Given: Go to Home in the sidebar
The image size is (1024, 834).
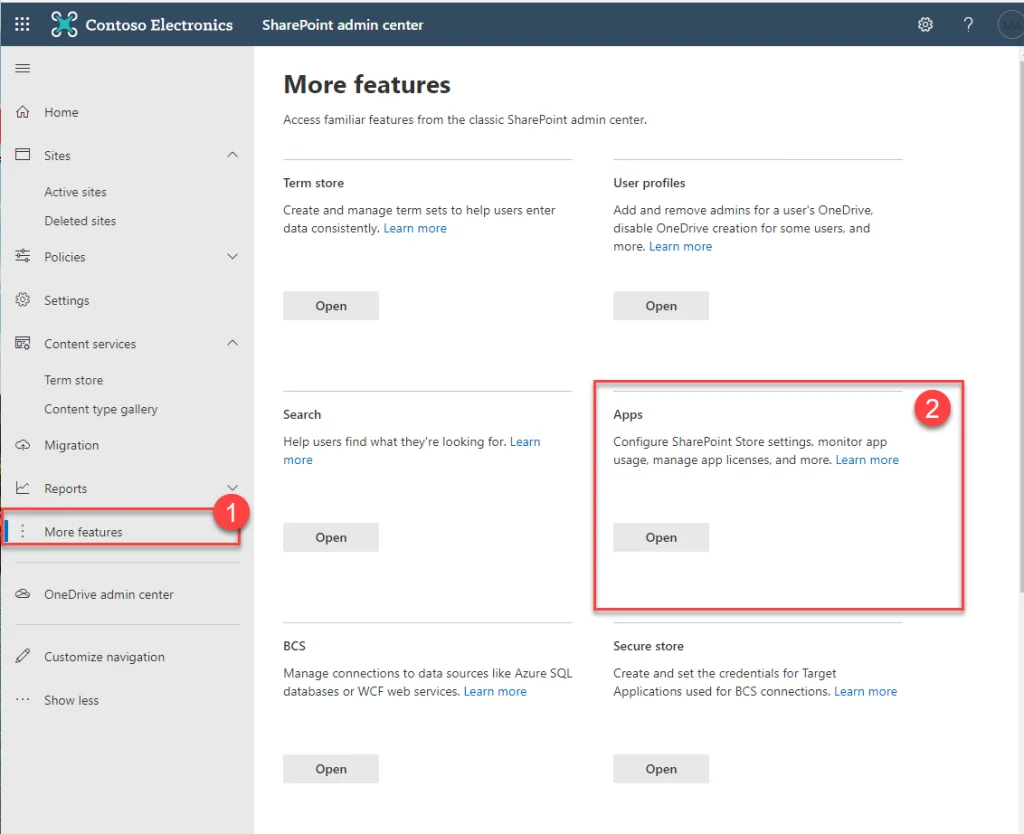Looking at the screenshot, I should [x=61, y=112].
